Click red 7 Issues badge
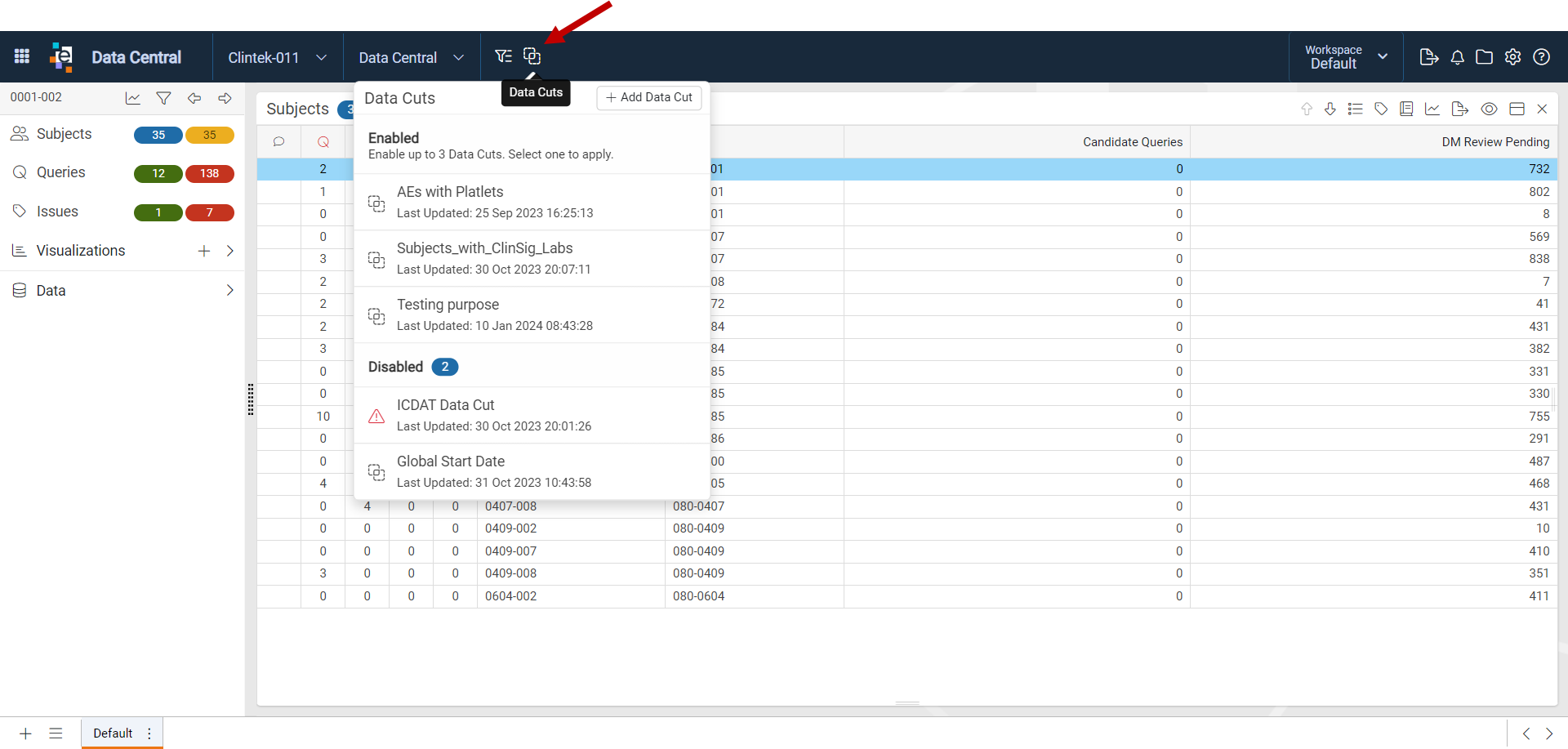1568x749 pixels. pyautogui.click(x=210, y=212)
